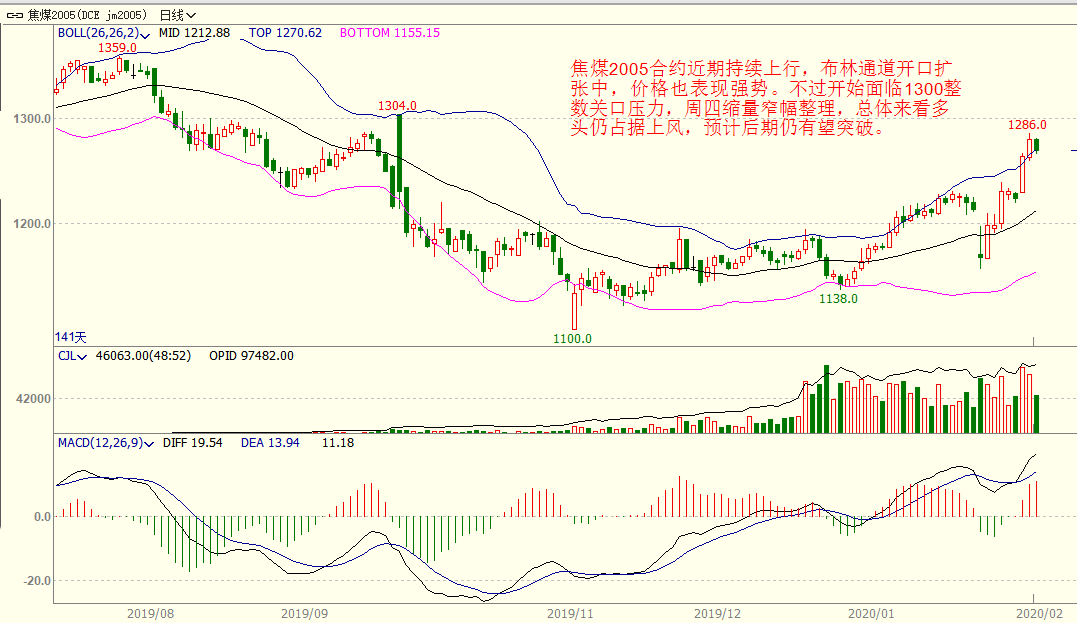The height and width of the screenshot is (623, 1077).
Task: Click the 2020/02 date on time axis
Action: 1035,613
